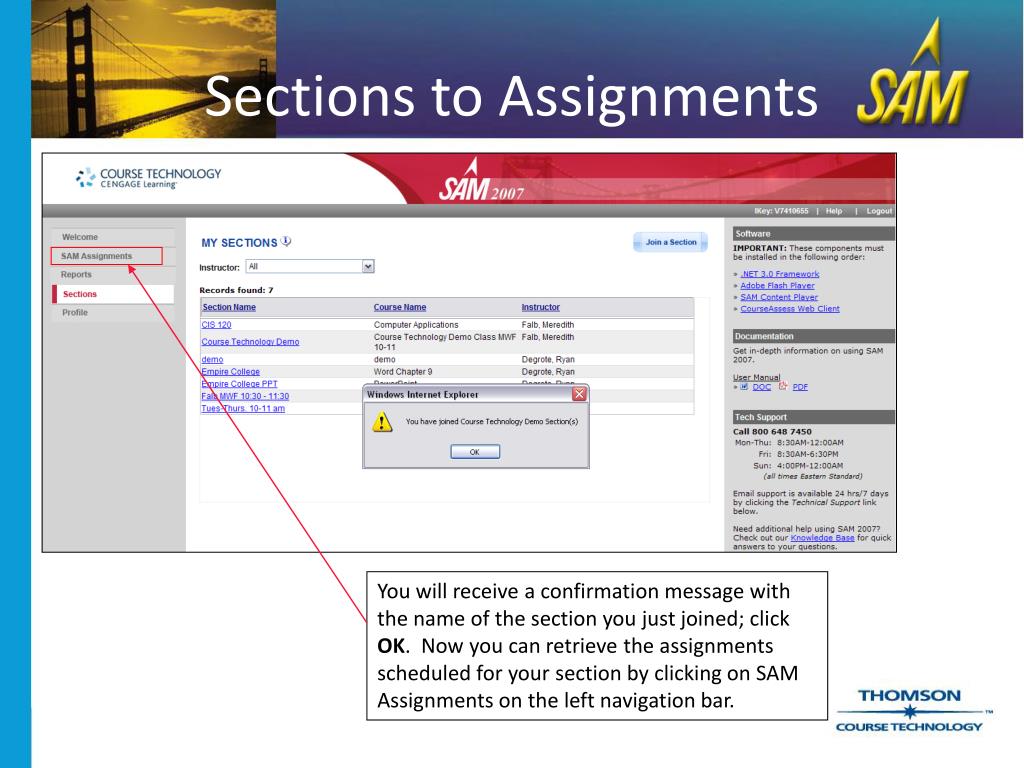Open the Tues-Thurs. 10-11 am section
Image resolution: width=1024 pixels, height=768 pixels.
[x=243, y=408]
